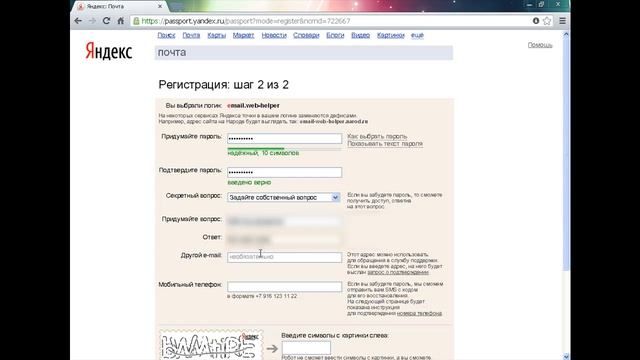Click the Яндекс logo
The height and width of the screenshot is (360, 640).
point(109,52)
